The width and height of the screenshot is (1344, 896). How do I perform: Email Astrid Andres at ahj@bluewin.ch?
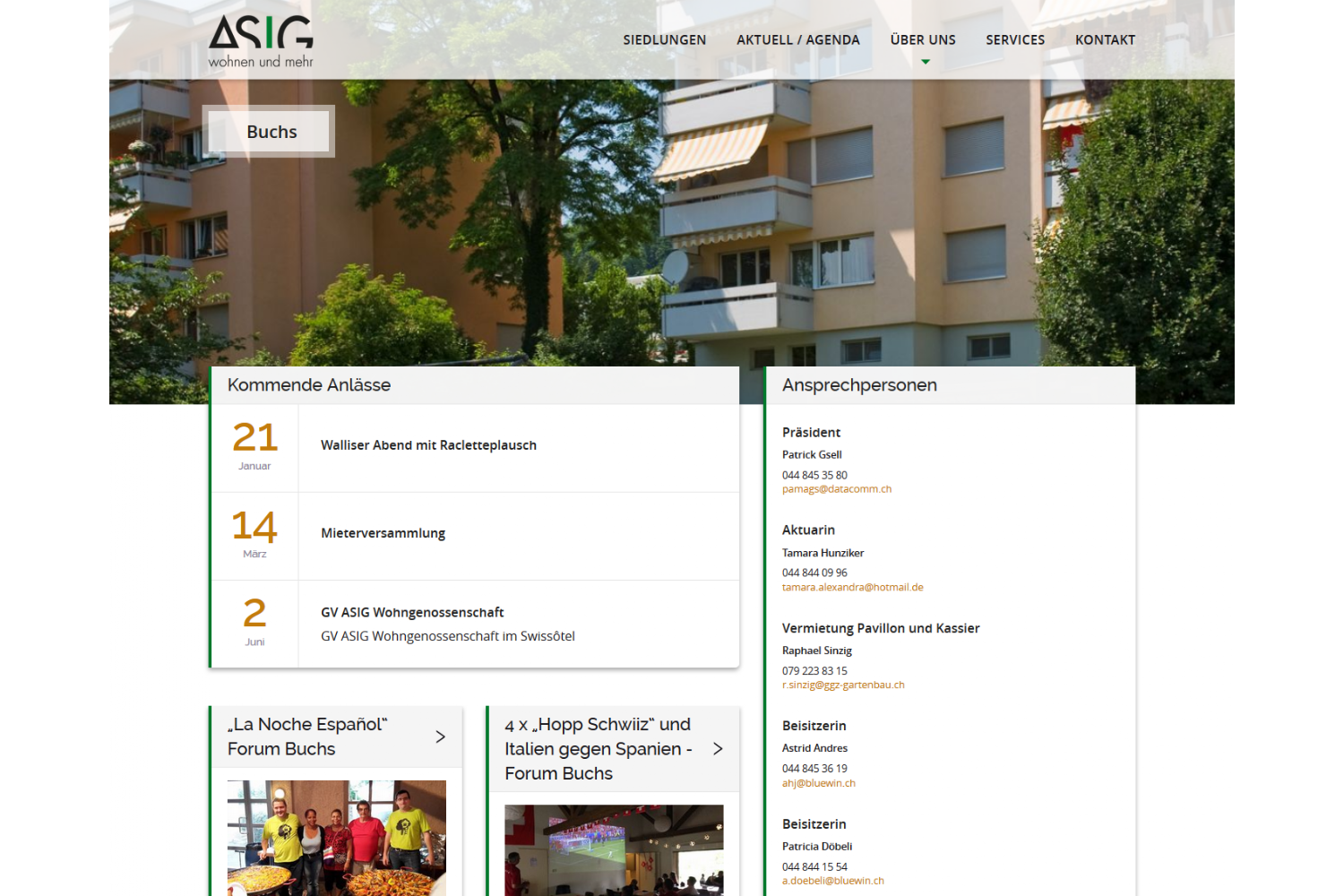[818, 783]
